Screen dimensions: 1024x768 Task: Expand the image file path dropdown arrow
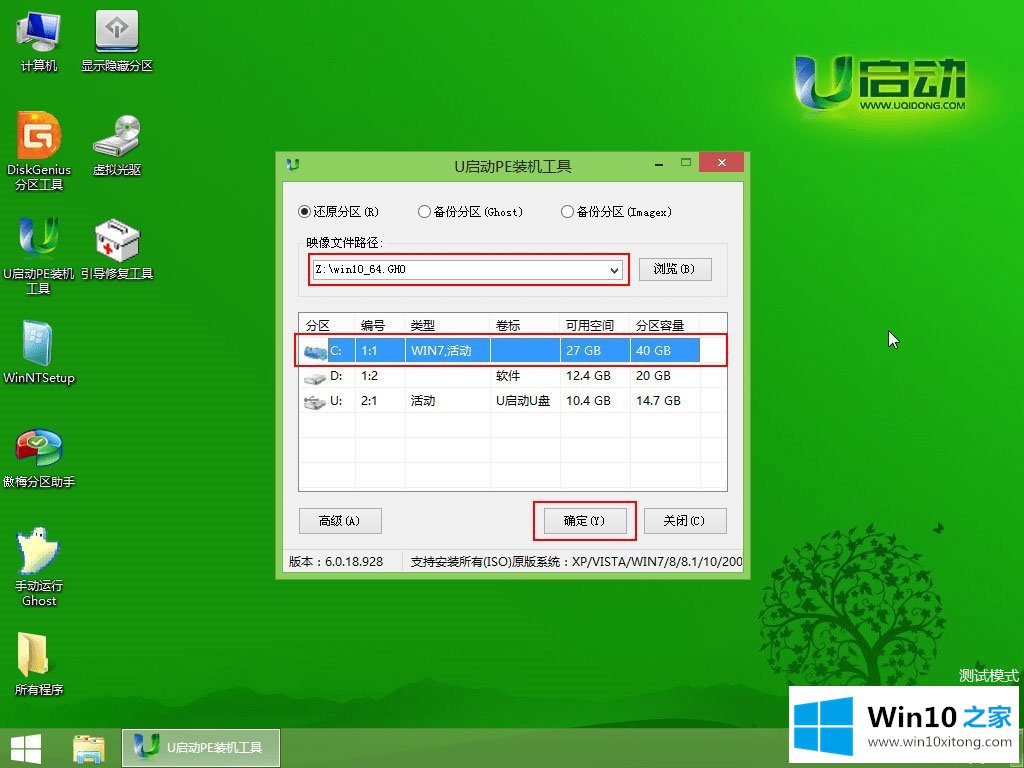point(614,270)
